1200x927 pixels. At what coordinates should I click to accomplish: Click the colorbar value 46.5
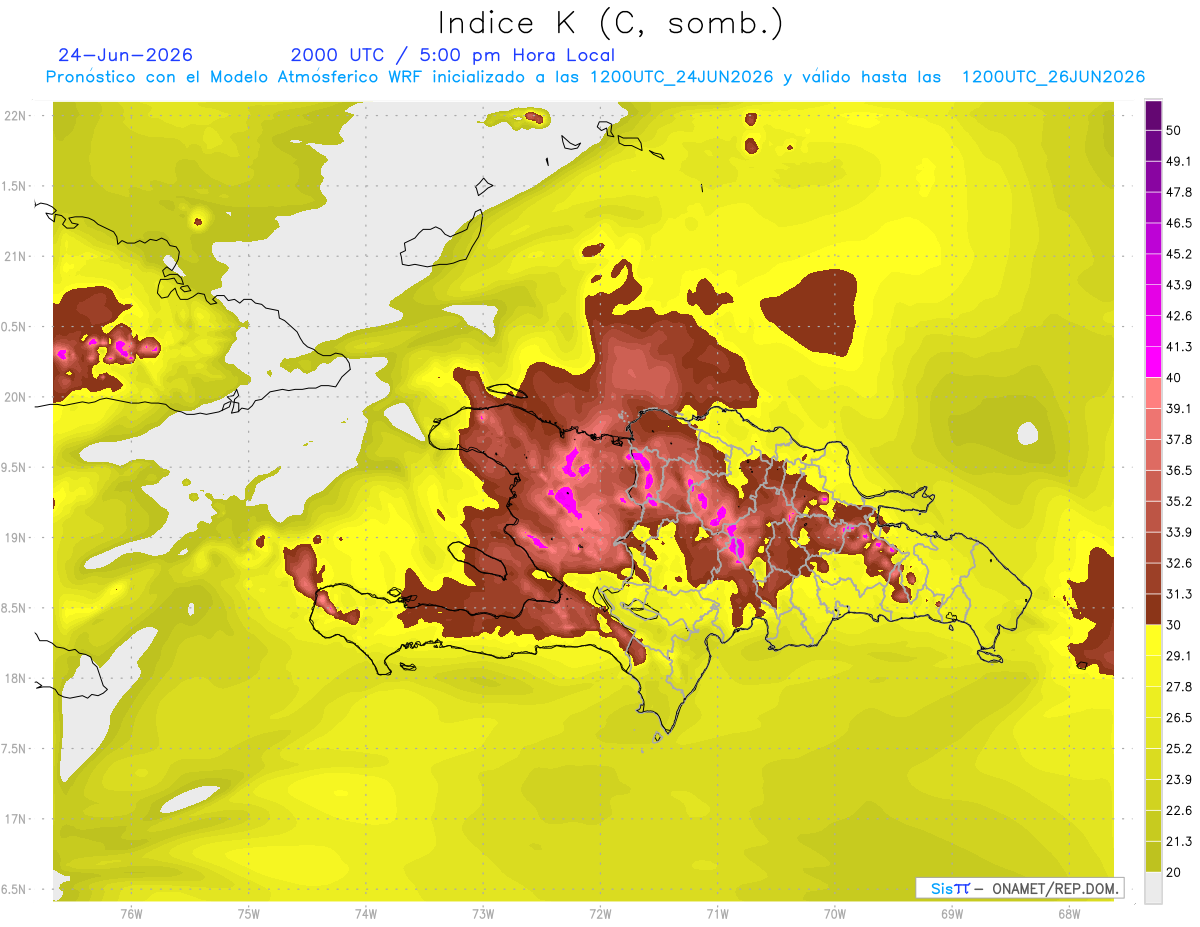tap(1179, 223)
